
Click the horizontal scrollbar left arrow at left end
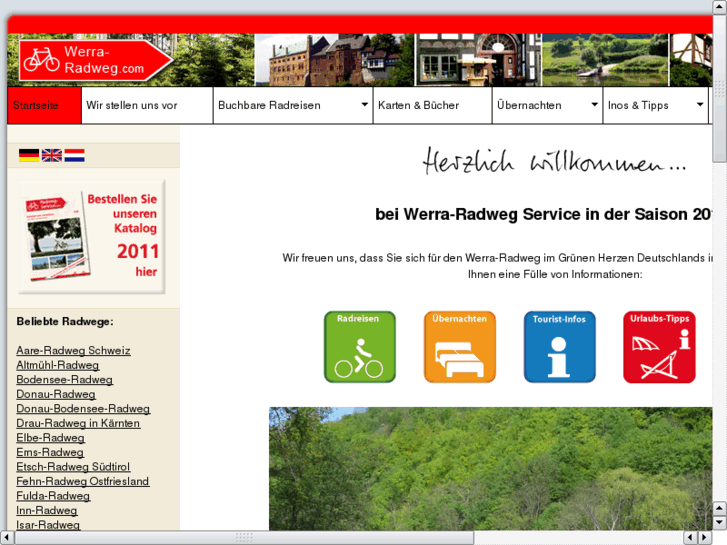click(6, 538)
